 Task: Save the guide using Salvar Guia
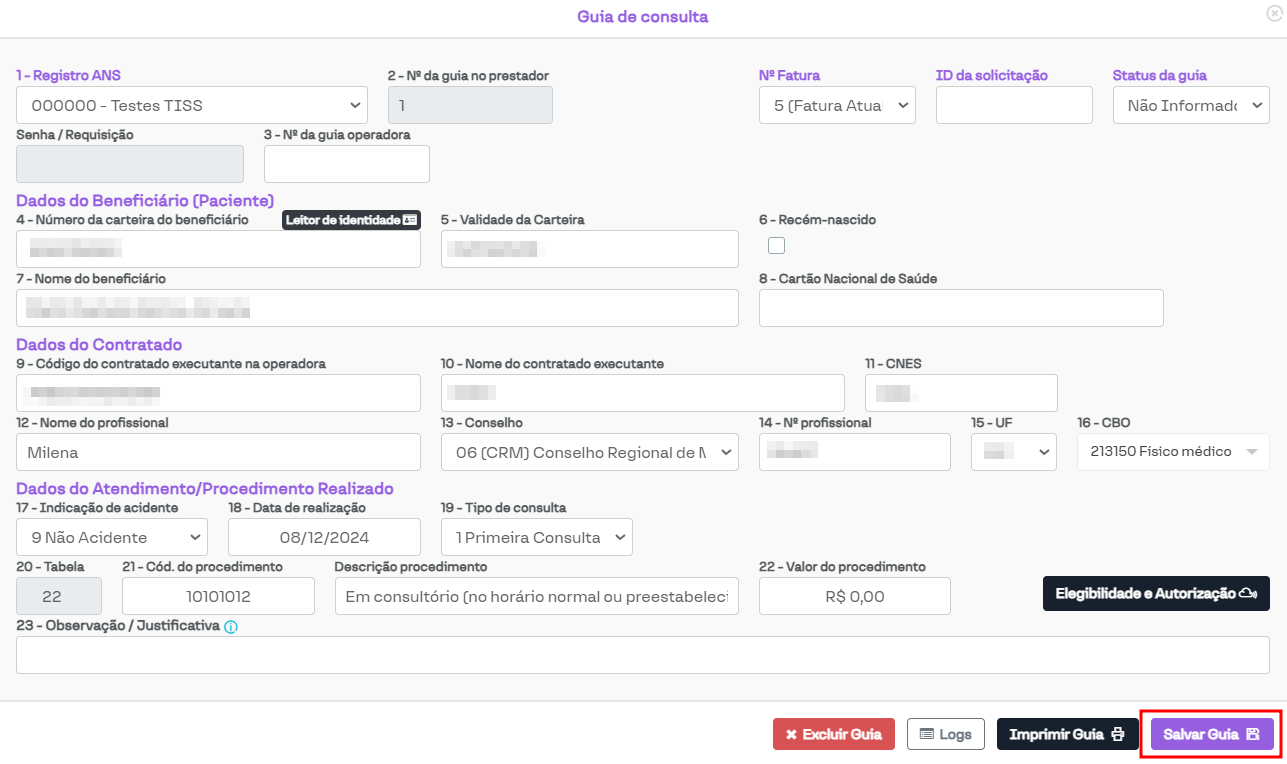click(x=1212, y=734)
